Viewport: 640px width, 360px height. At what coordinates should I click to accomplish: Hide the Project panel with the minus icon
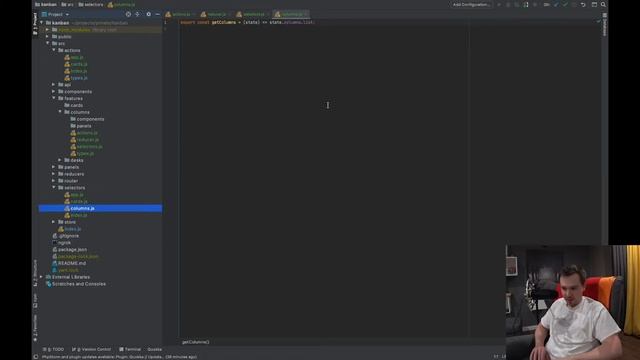(x=157, y=14)
